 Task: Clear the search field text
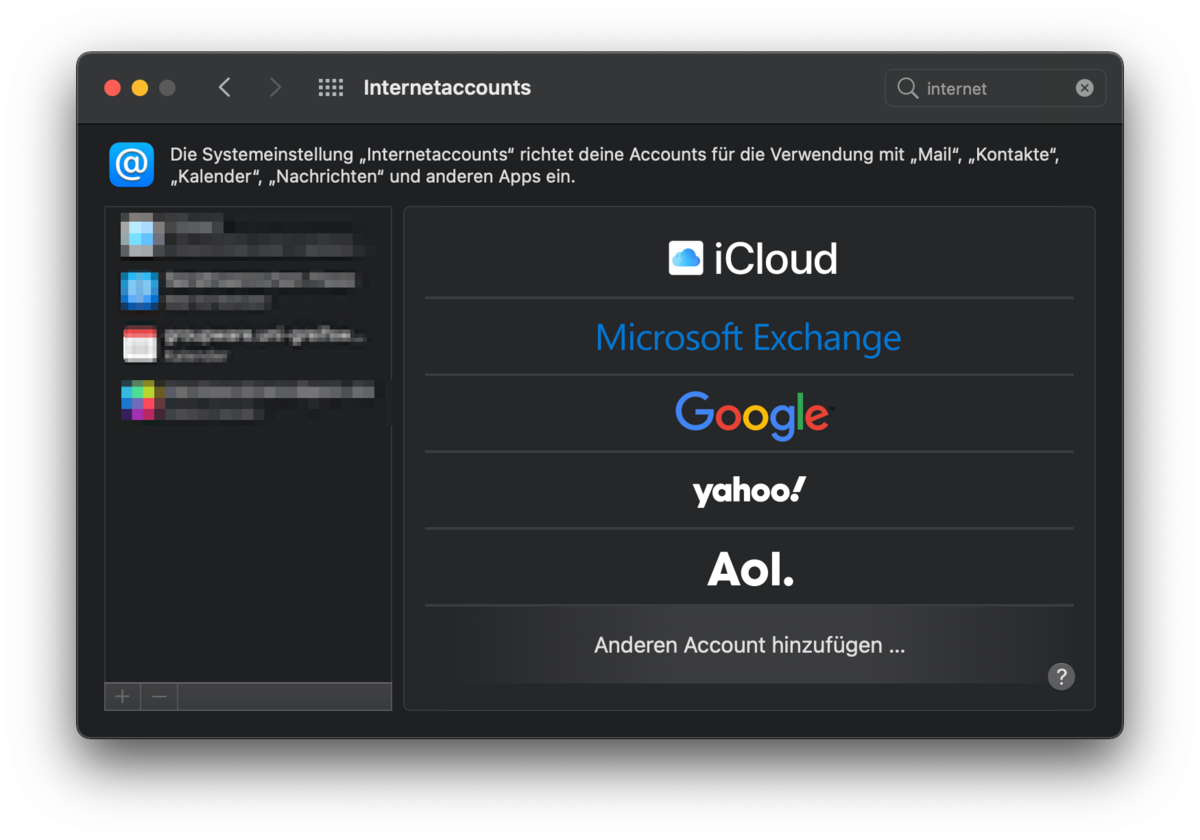tap(1084, 88)
